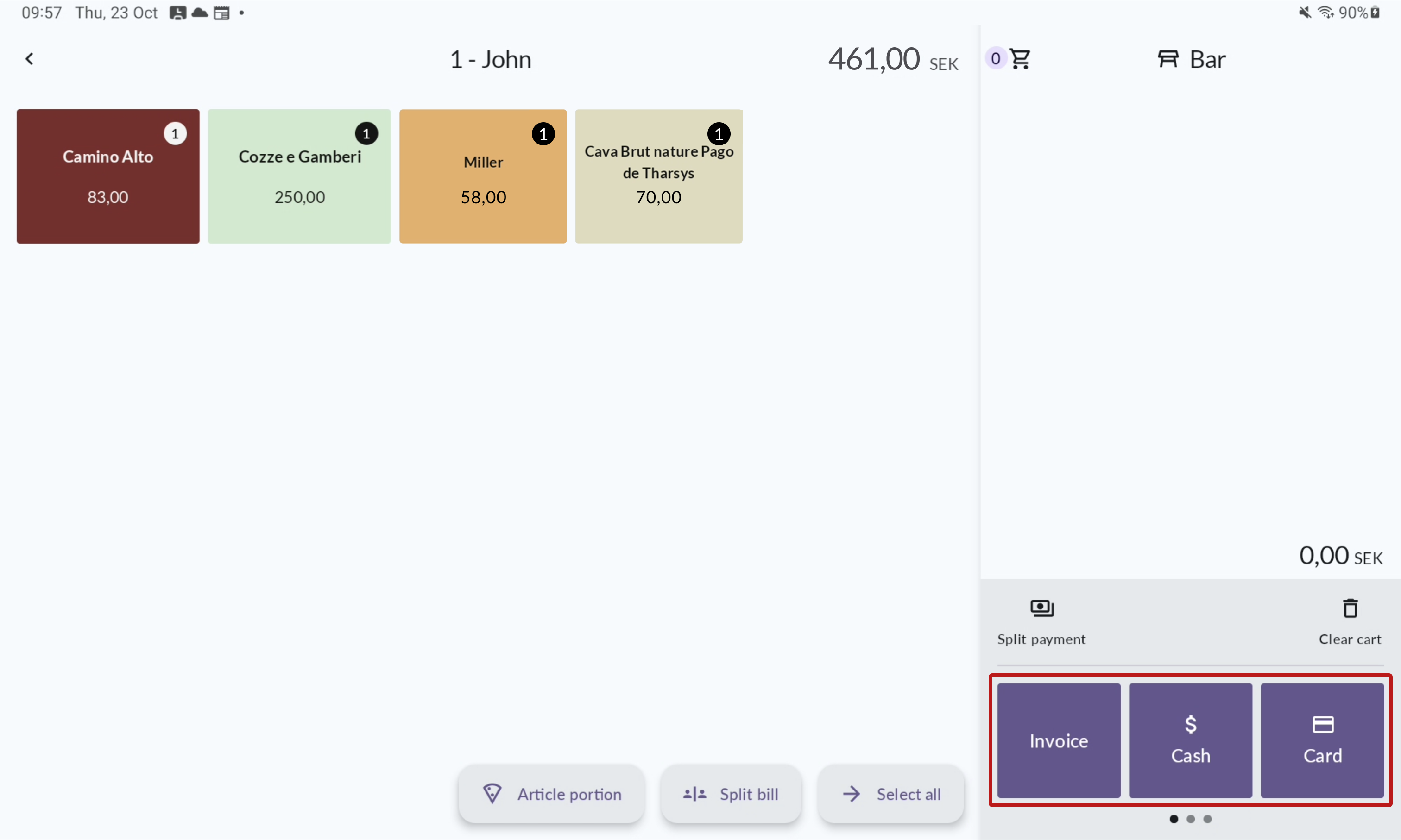Click the Select all button
Screen dimensions: 1401x840
tap(891, 794)
